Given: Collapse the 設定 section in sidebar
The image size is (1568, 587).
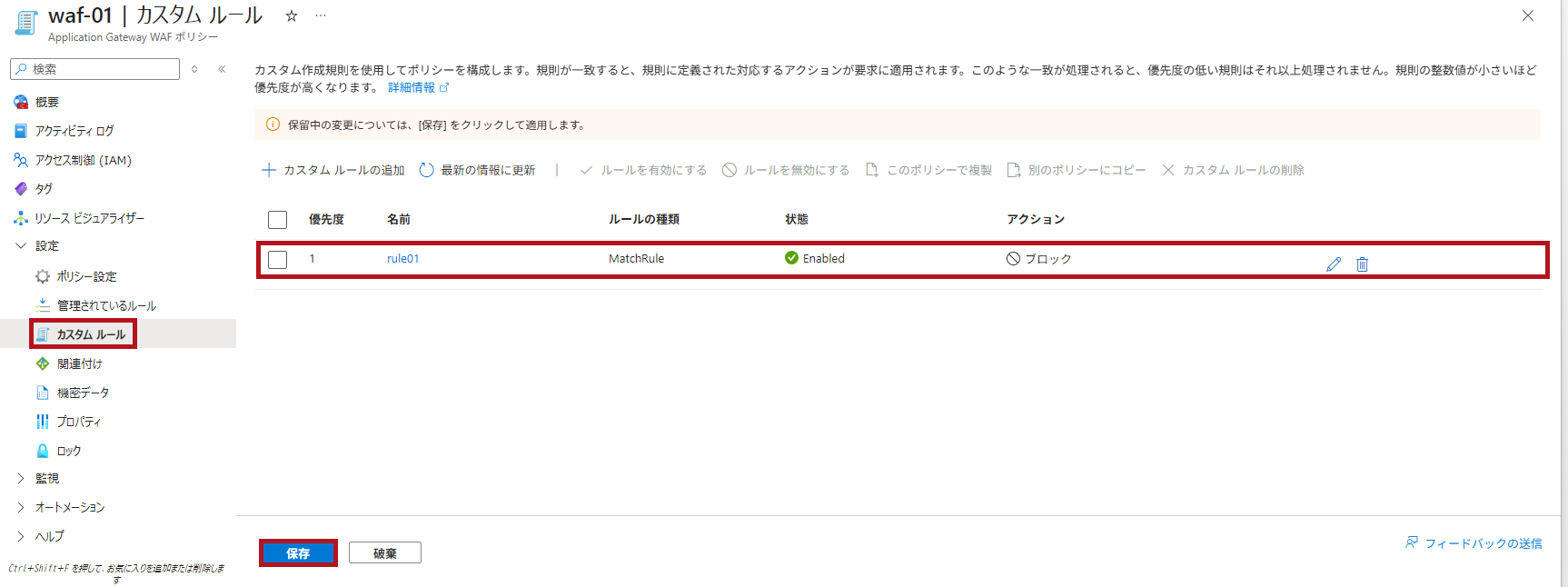Looking at the screenshot, I should click(x=21, y=246).
